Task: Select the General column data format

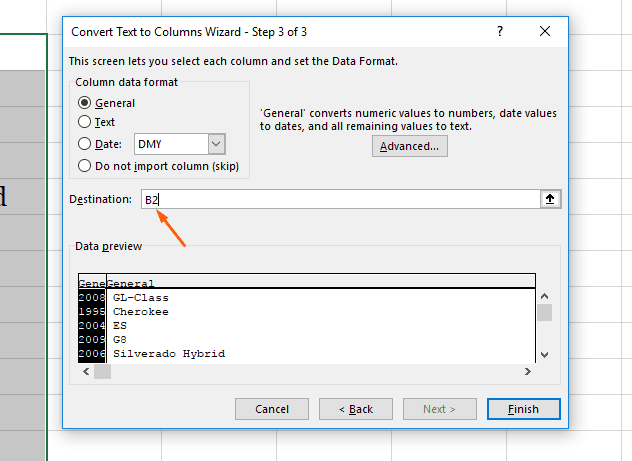Action: click(x=85, y=103)
